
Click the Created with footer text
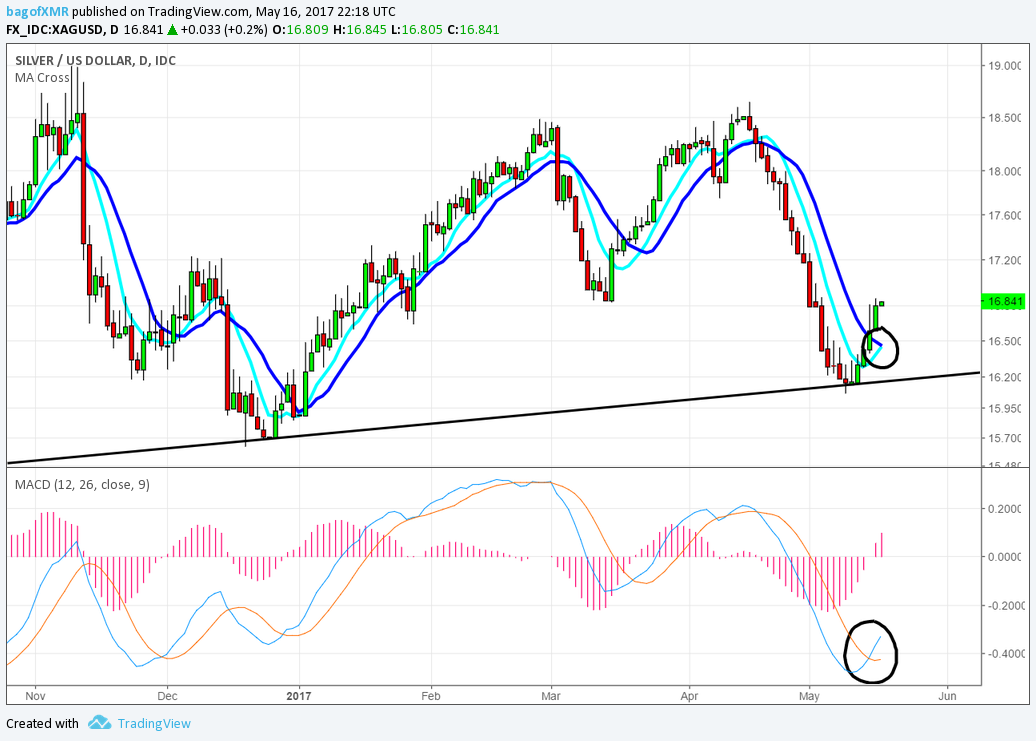pos(42,723)
